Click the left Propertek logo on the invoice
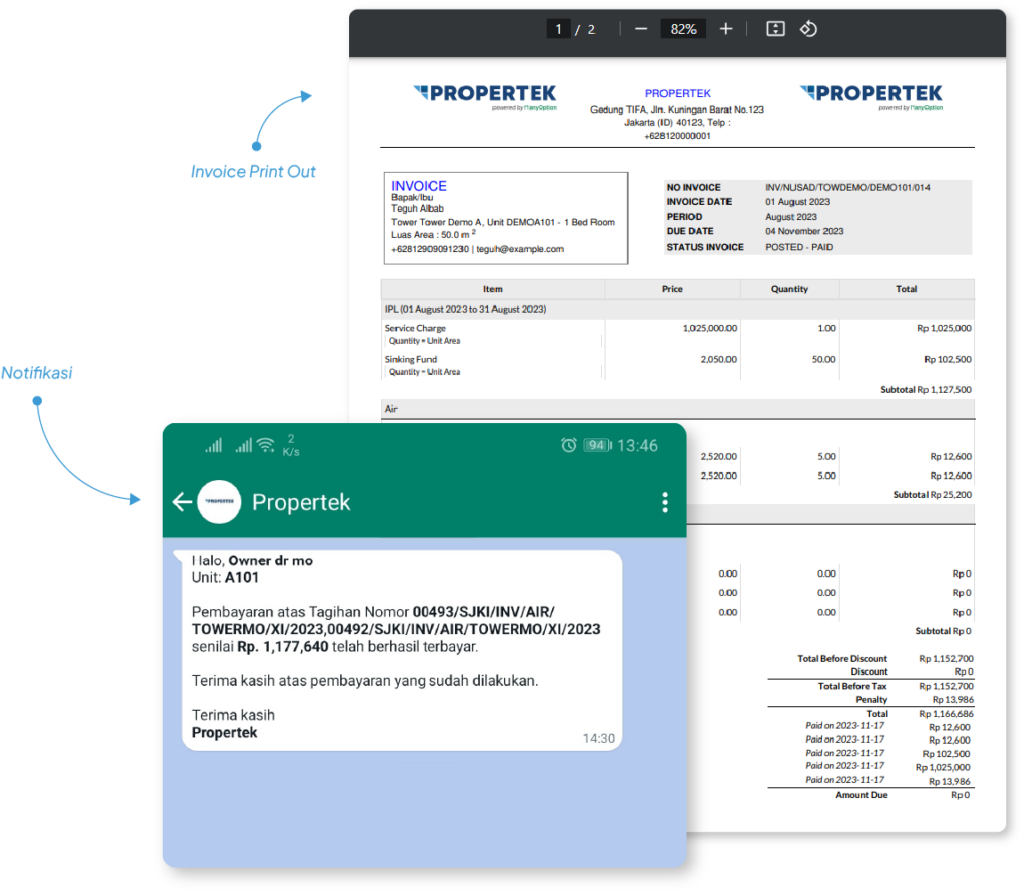The image size is (1024, 896). pyautogui.click(x=485, y=97)
